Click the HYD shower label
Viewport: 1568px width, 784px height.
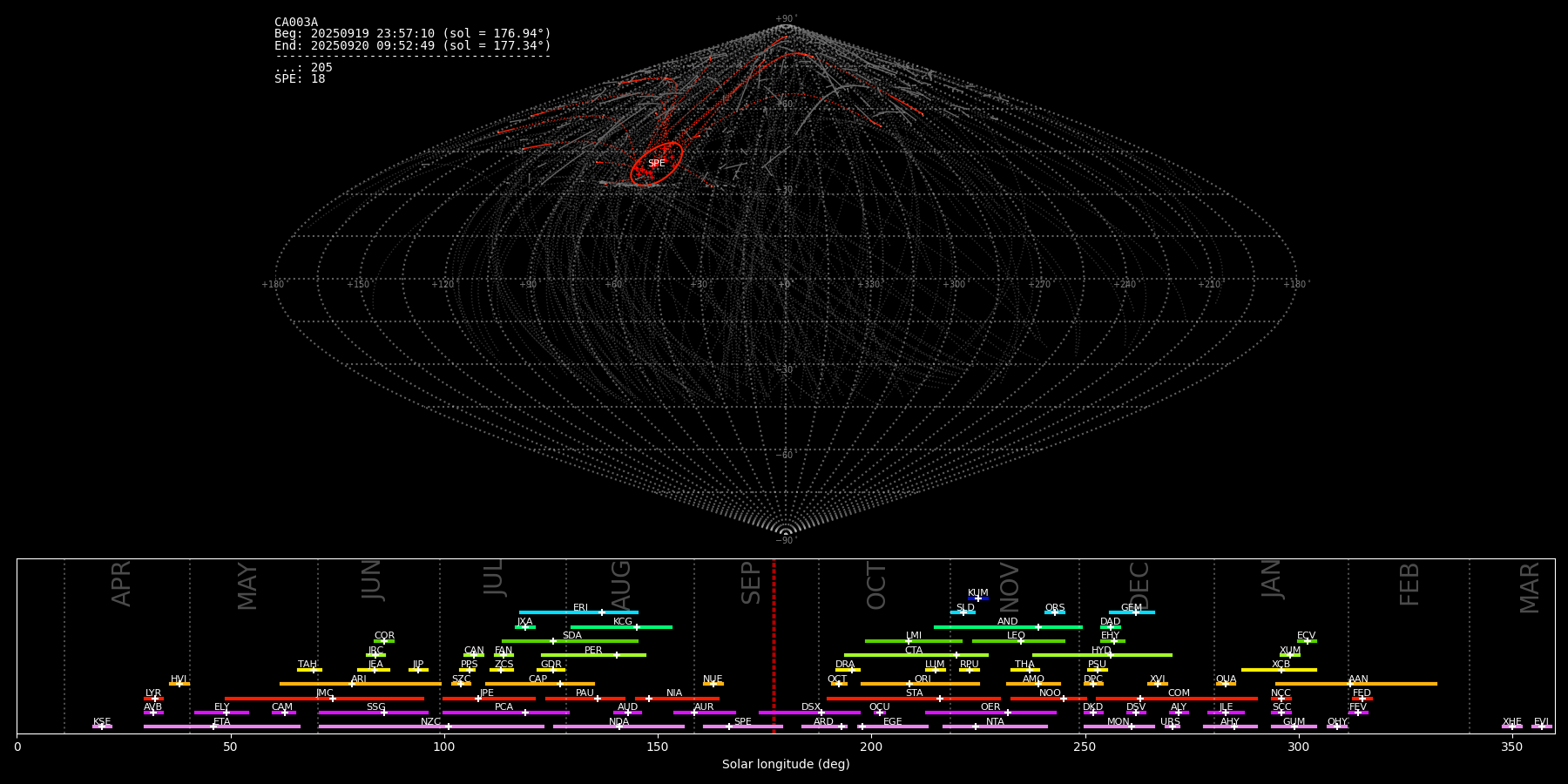pos(1101,651)
